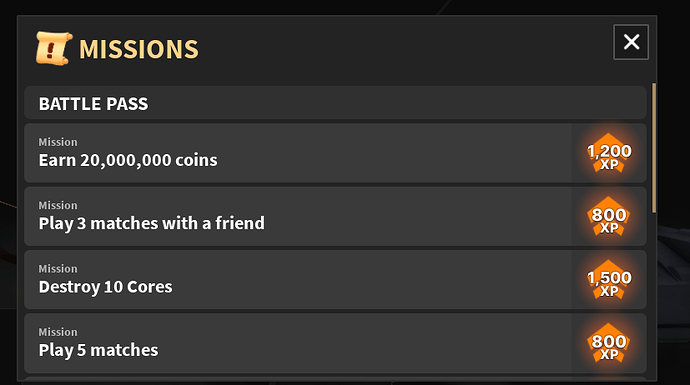Click 800 XP badge for Play 5 matches
Viewport: 690px width, 385px height.
coord(609,343)
